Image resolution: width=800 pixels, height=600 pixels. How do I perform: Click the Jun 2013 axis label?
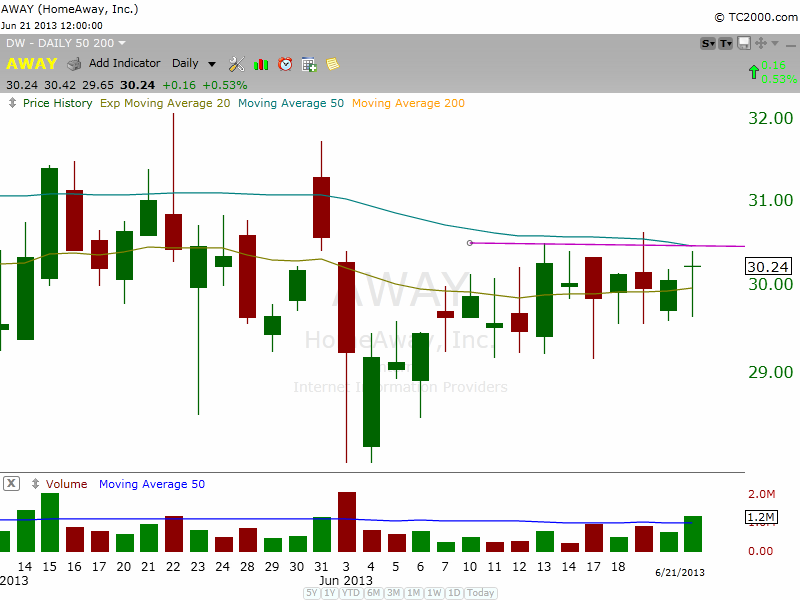[346, 581]
